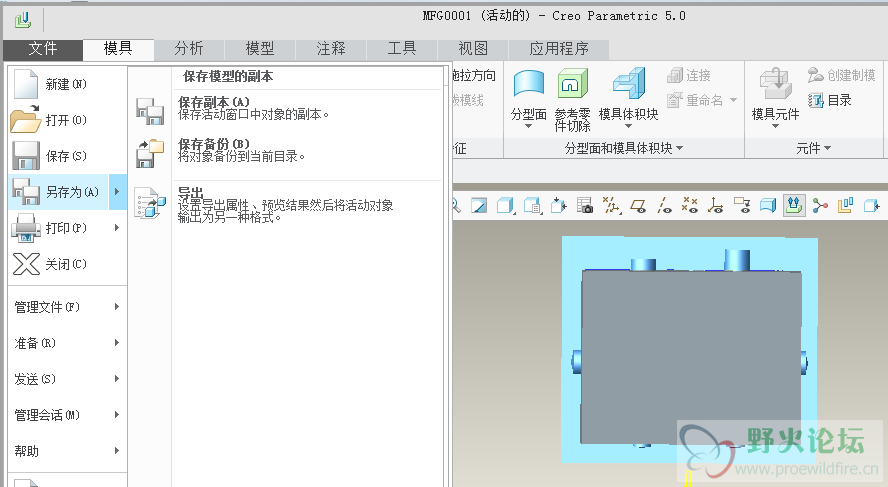Expand the 发送(S) submenu arrow
The image size is (888, 487).
(117, 379)
